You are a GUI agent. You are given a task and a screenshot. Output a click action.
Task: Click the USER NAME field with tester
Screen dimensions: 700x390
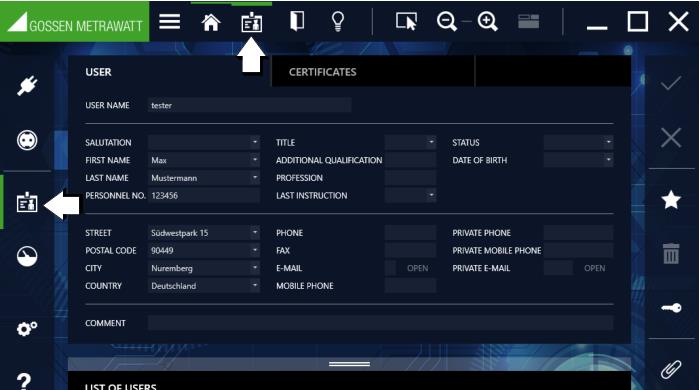250,105
